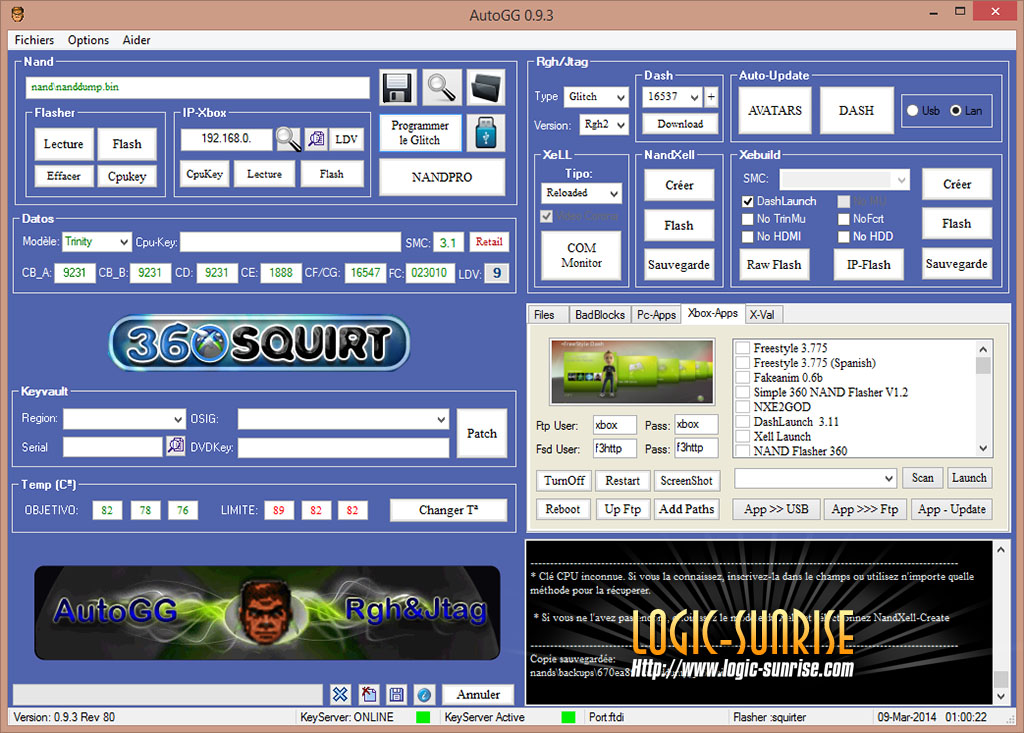Enable the No TrinMu checkbox
The width and height of the screenshot is (1024, 733).
[x=748, y=219]
